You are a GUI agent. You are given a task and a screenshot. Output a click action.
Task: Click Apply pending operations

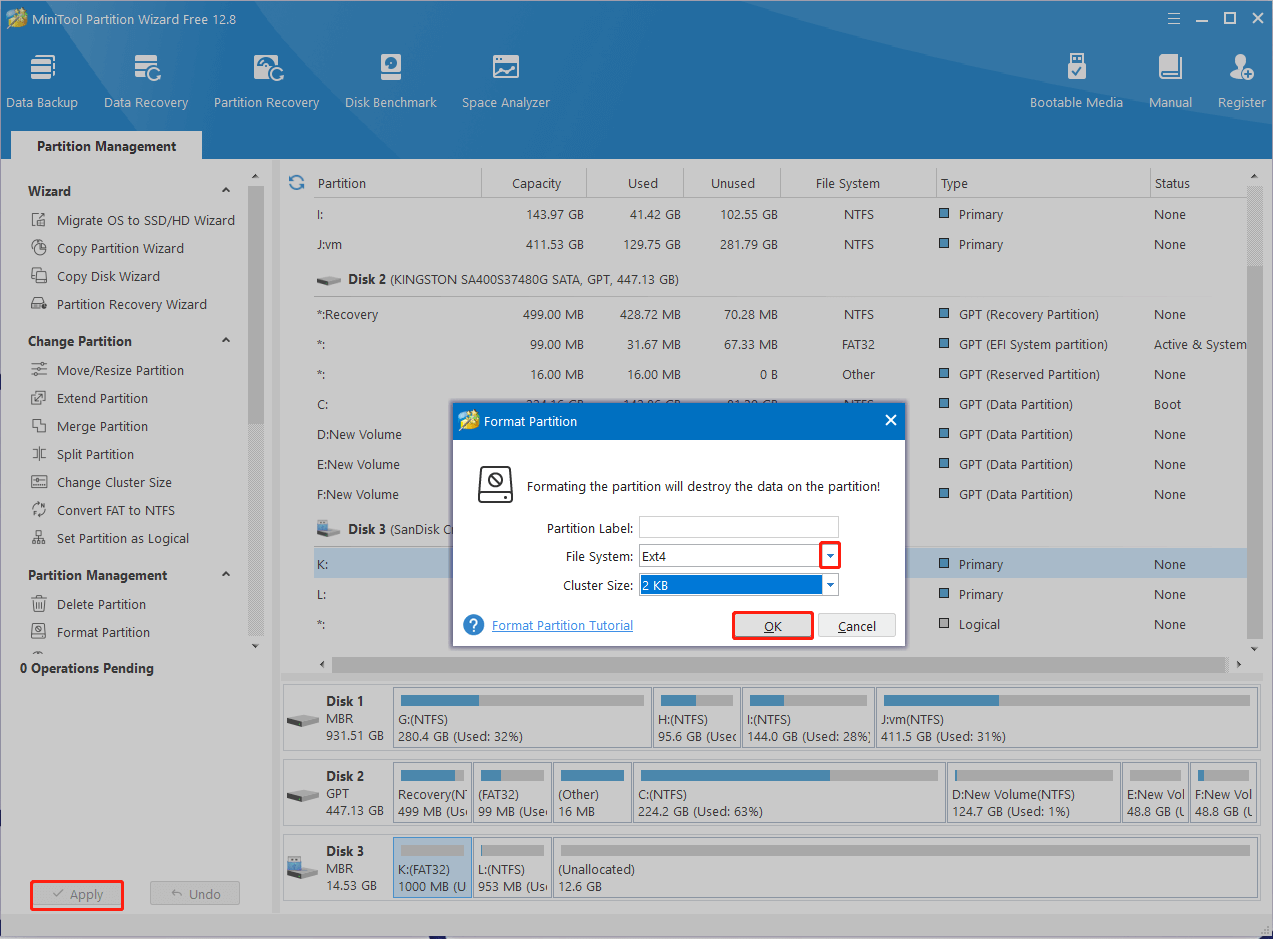tap(77, 894)
